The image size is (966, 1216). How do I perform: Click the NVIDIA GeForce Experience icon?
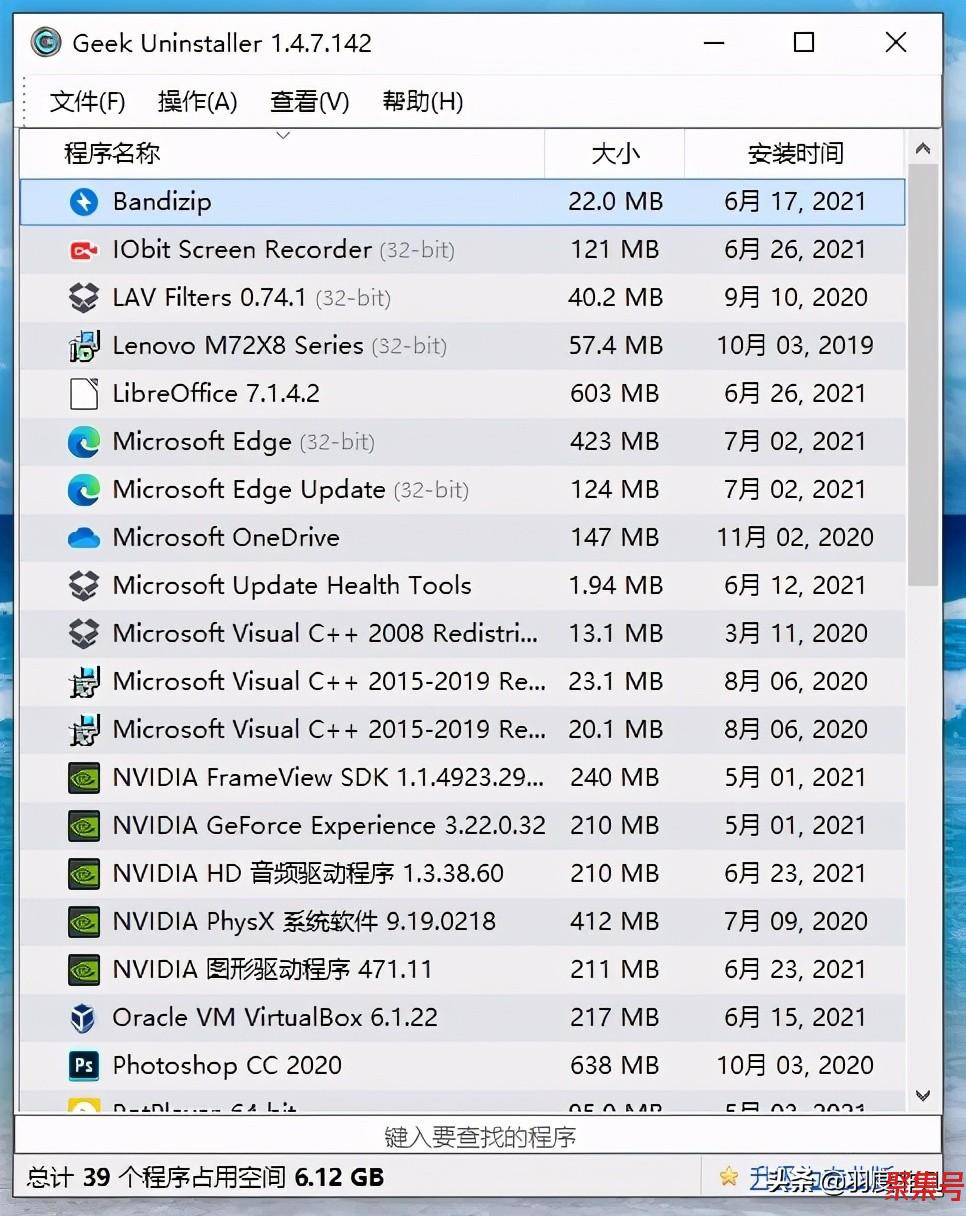(x=84, y=826)
